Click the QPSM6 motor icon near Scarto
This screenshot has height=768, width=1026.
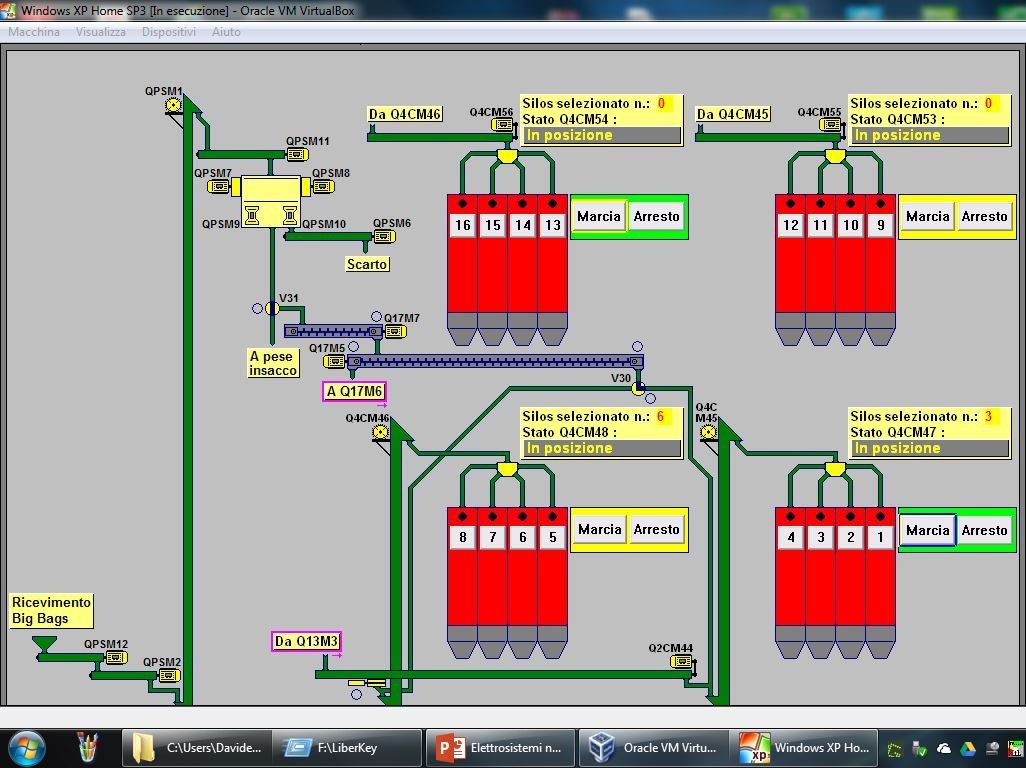point(383,237)
